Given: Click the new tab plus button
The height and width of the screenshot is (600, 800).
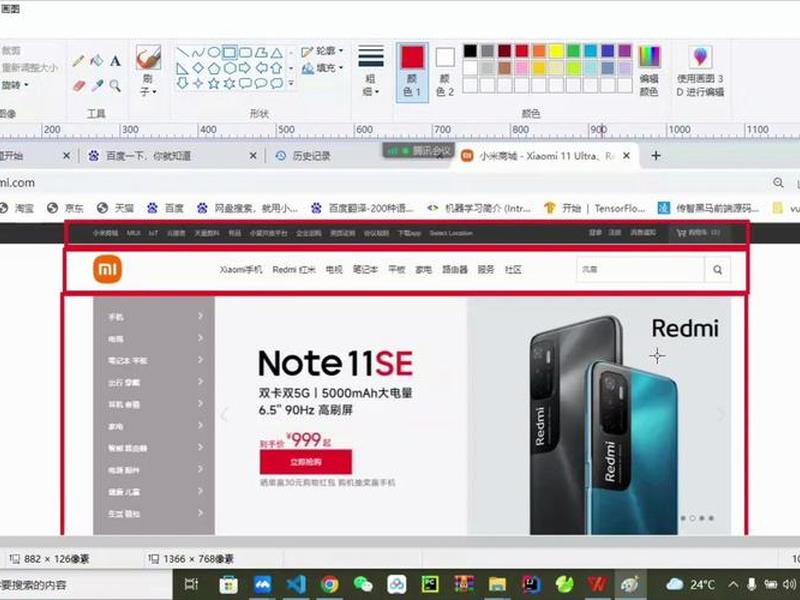Looking at the screenshot, I should tap(656, 156).
